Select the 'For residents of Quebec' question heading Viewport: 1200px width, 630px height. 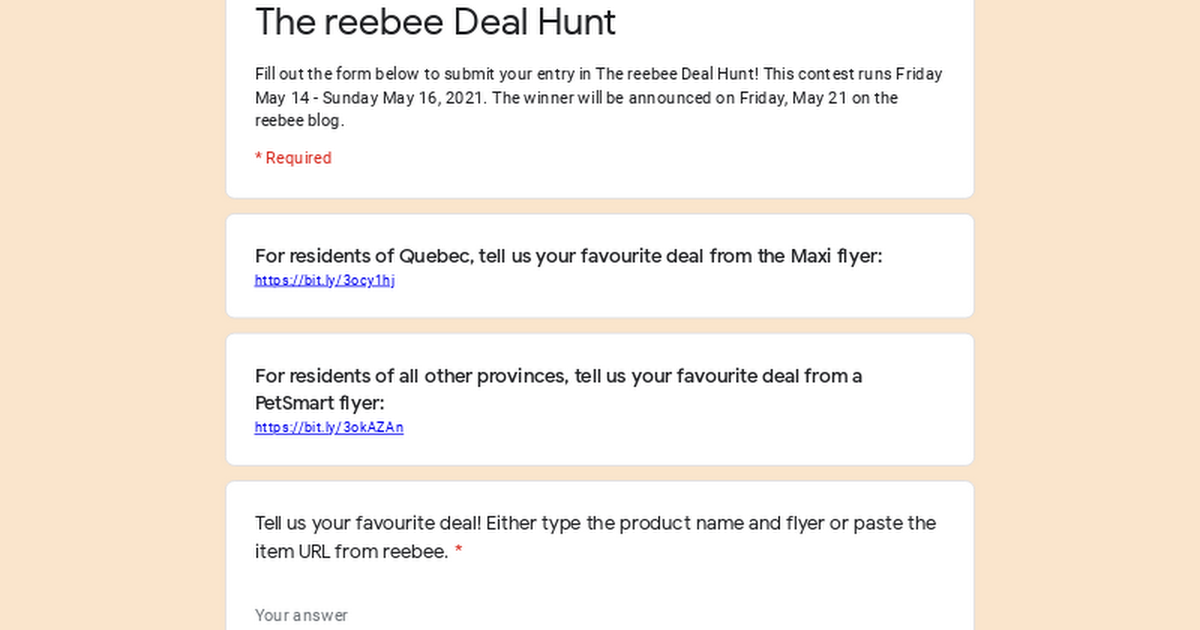(569, 256)
